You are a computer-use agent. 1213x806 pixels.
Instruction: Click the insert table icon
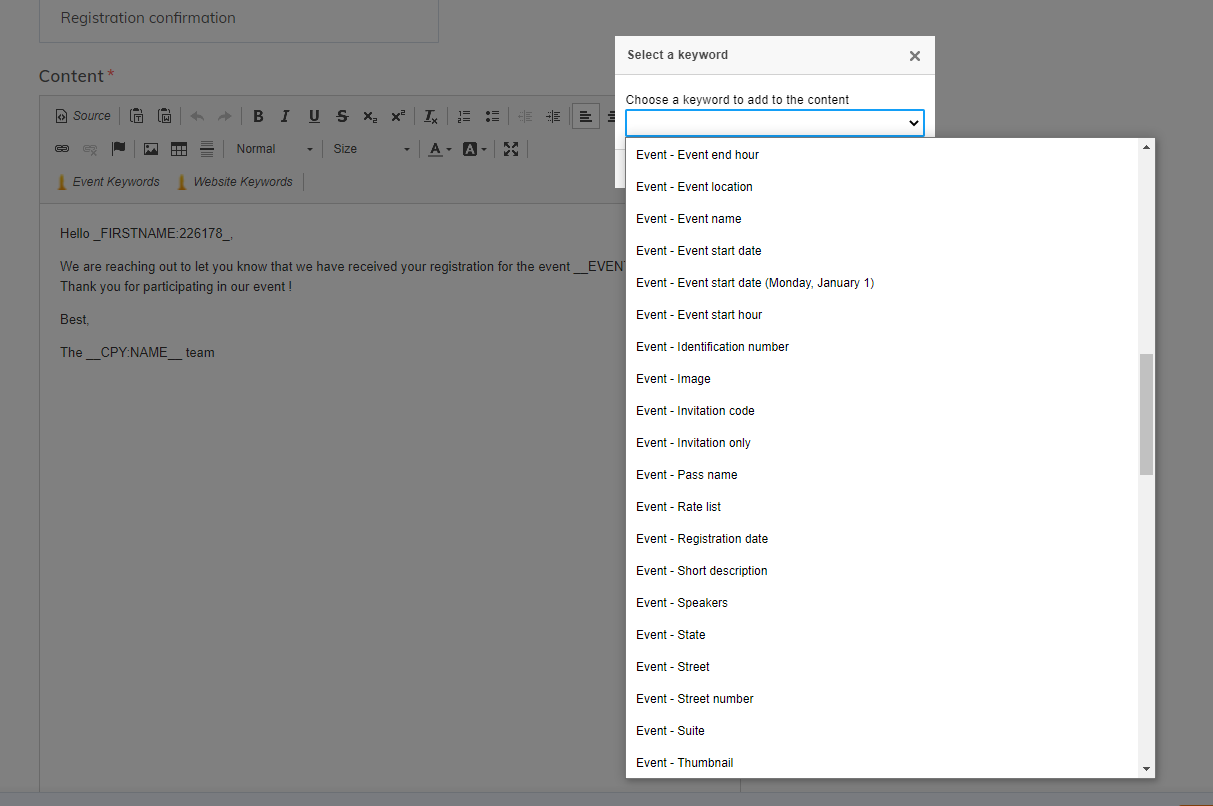coord(179,149)
